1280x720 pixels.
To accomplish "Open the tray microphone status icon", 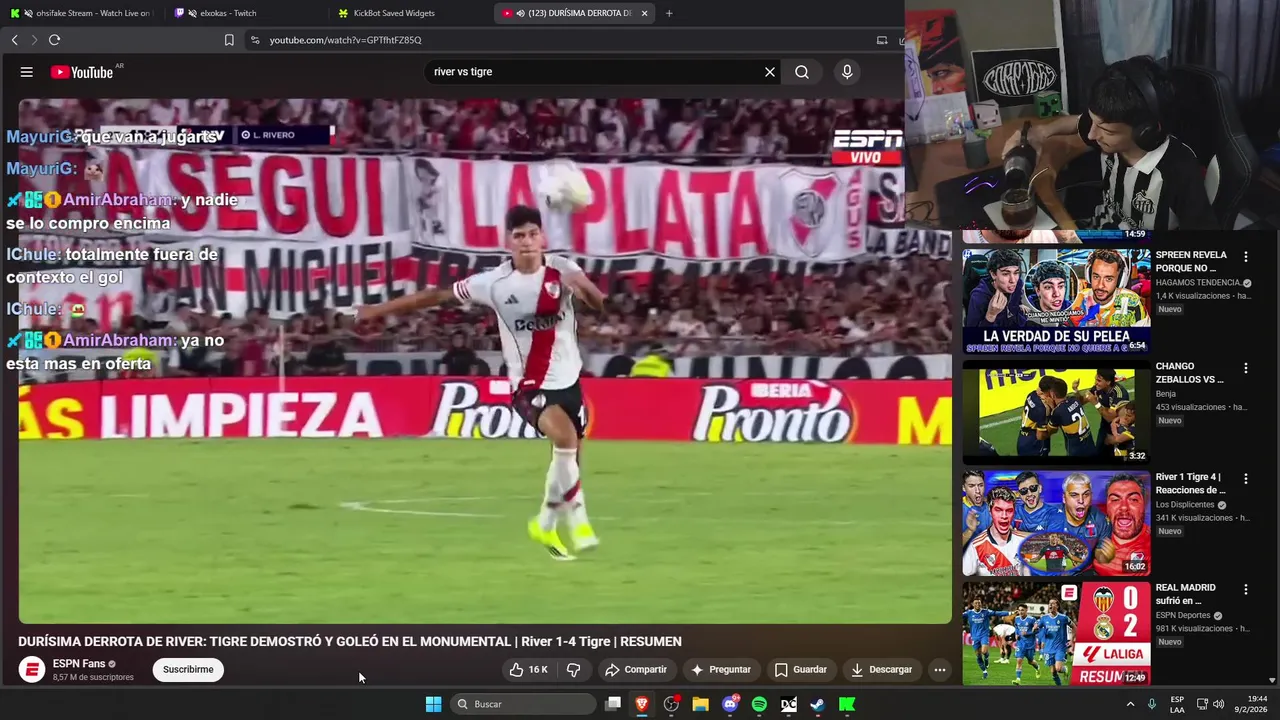I will click(1152, 704).
